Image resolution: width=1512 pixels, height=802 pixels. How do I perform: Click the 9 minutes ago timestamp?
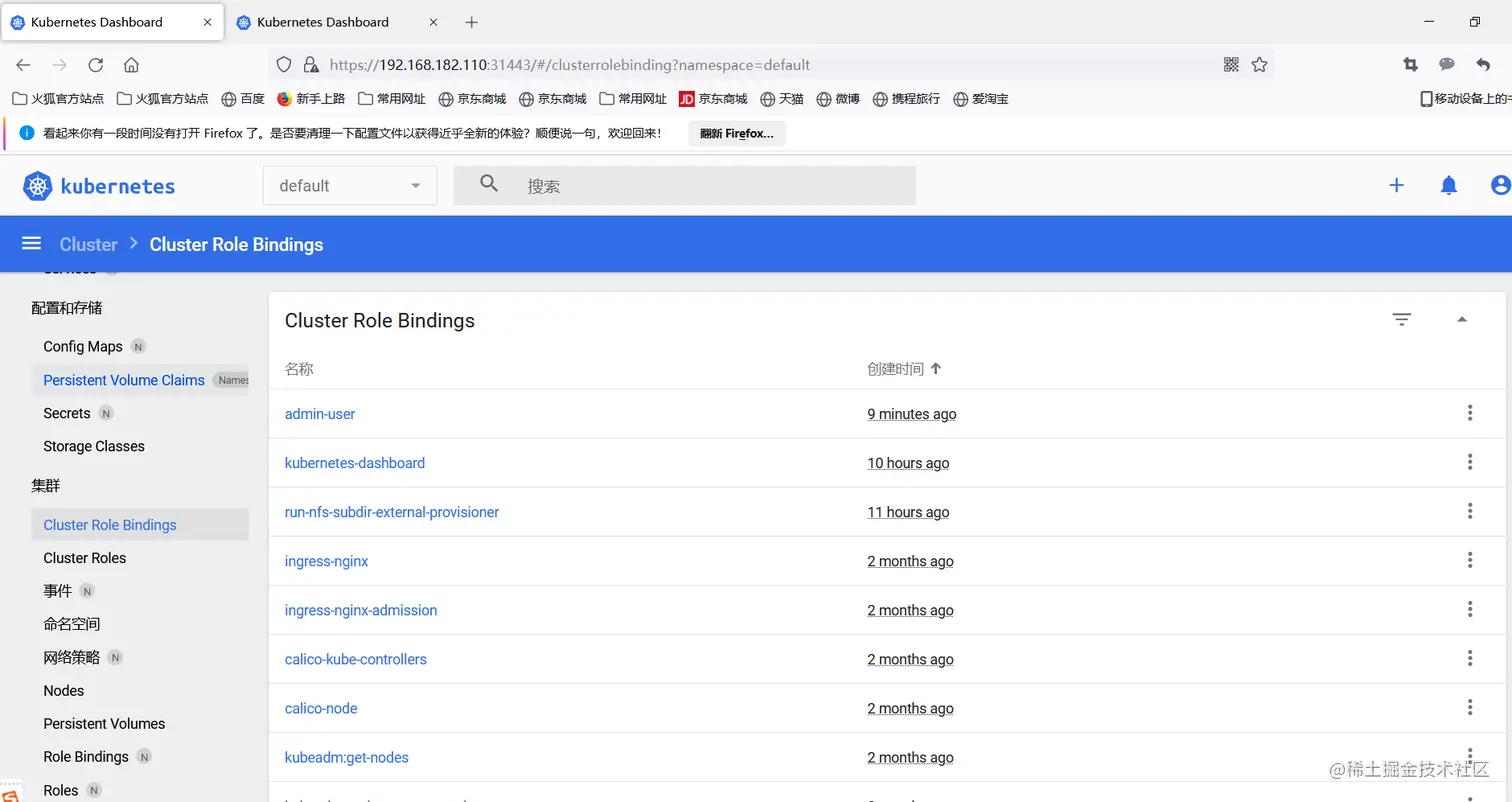tap(912, 414)
